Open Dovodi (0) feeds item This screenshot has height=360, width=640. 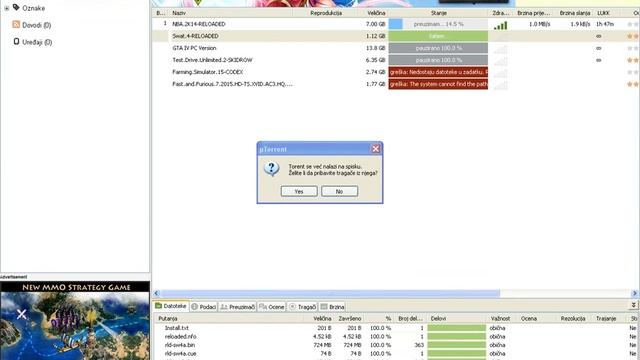[36, 25]
